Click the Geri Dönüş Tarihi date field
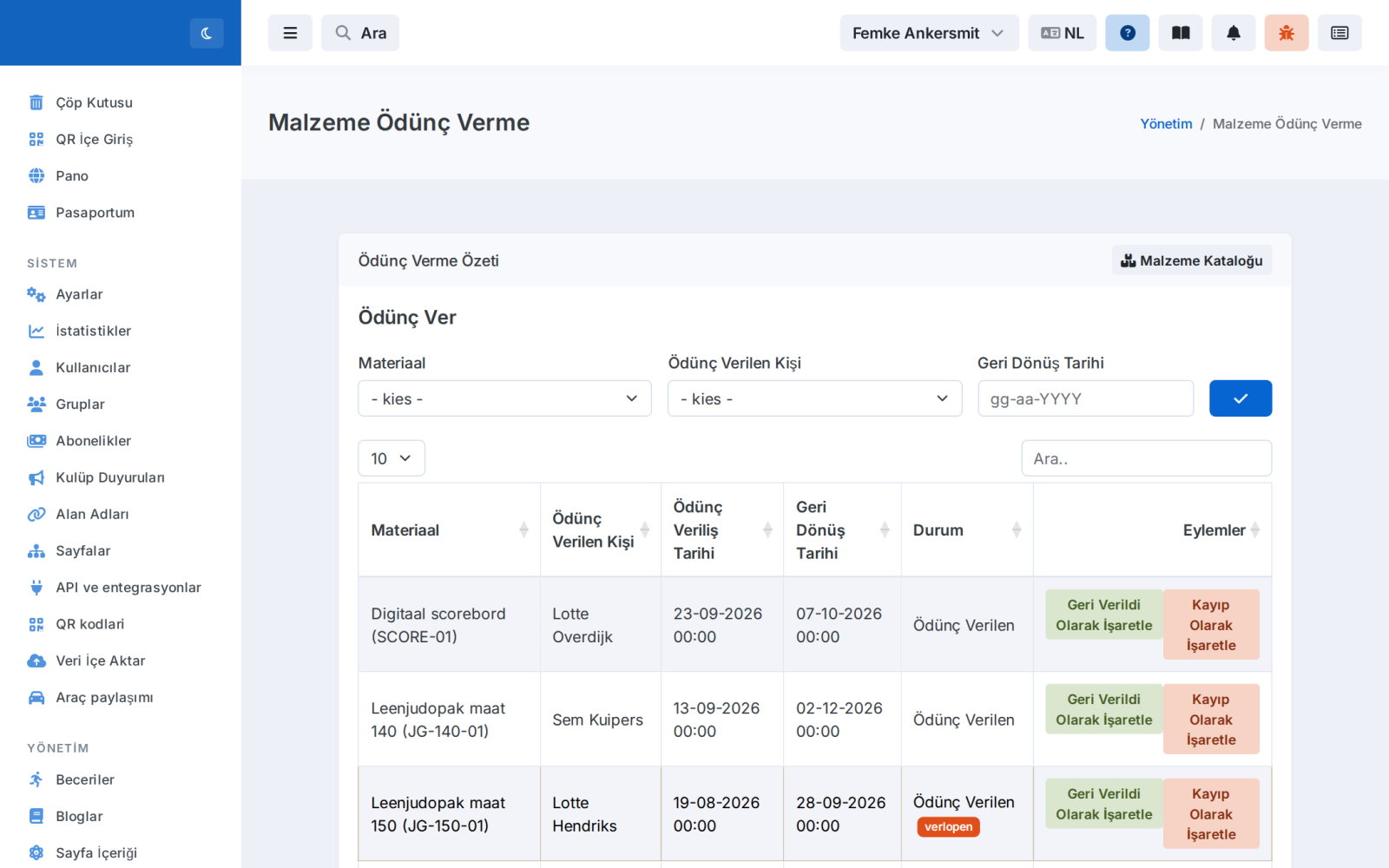 1085,398
